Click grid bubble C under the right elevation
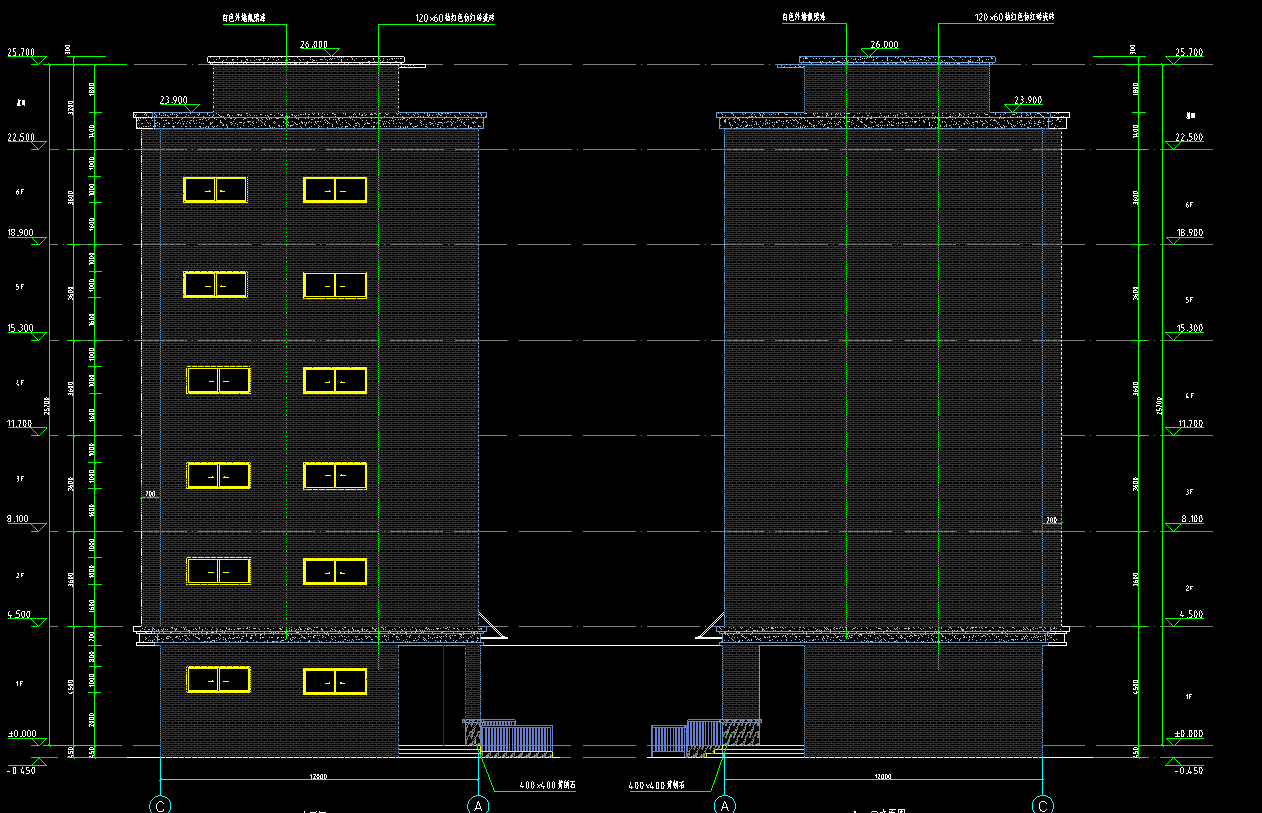 click(x=1043, y=805)
